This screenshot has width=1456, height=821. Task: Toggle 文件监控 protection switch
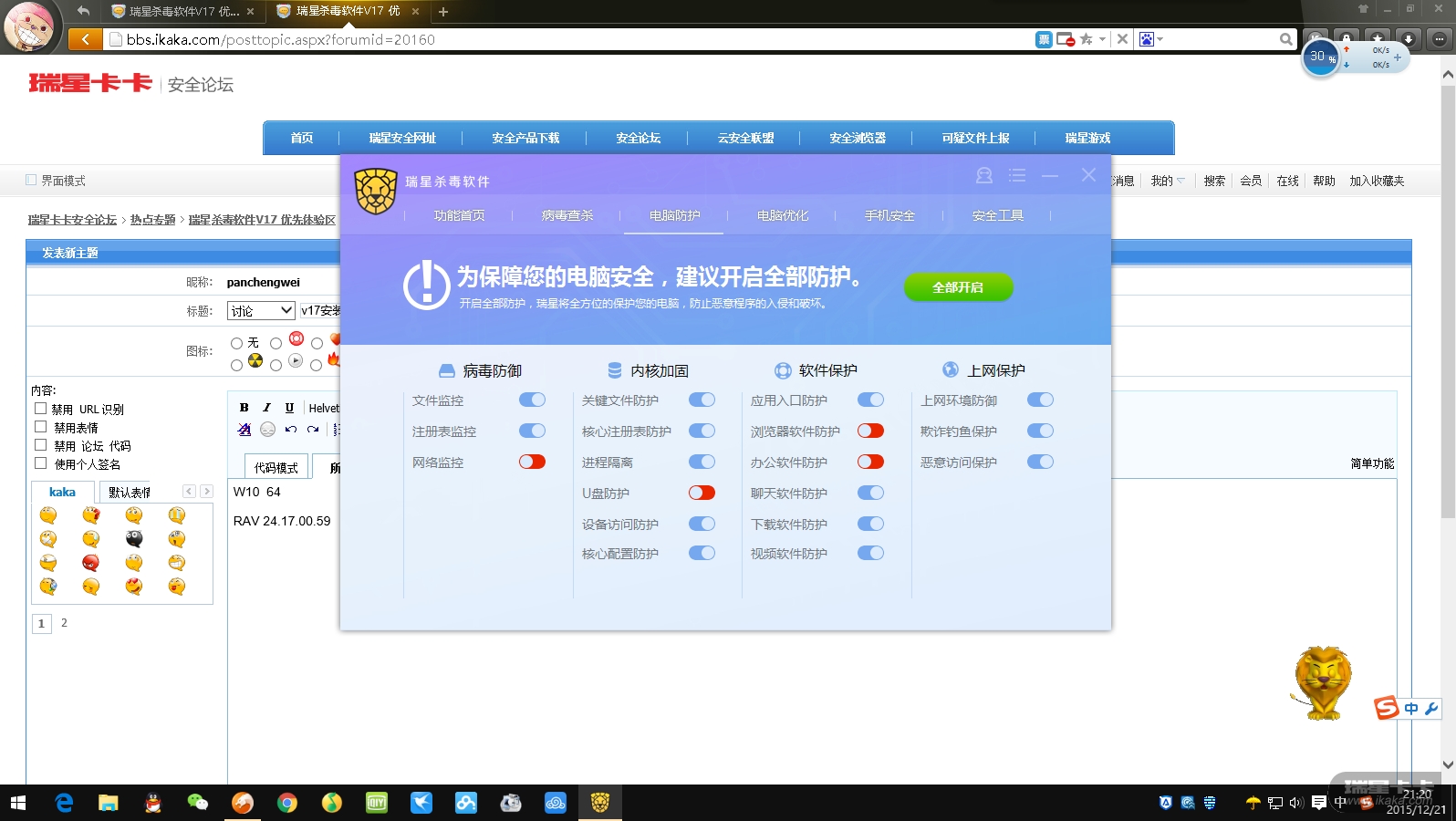(532, 400)
